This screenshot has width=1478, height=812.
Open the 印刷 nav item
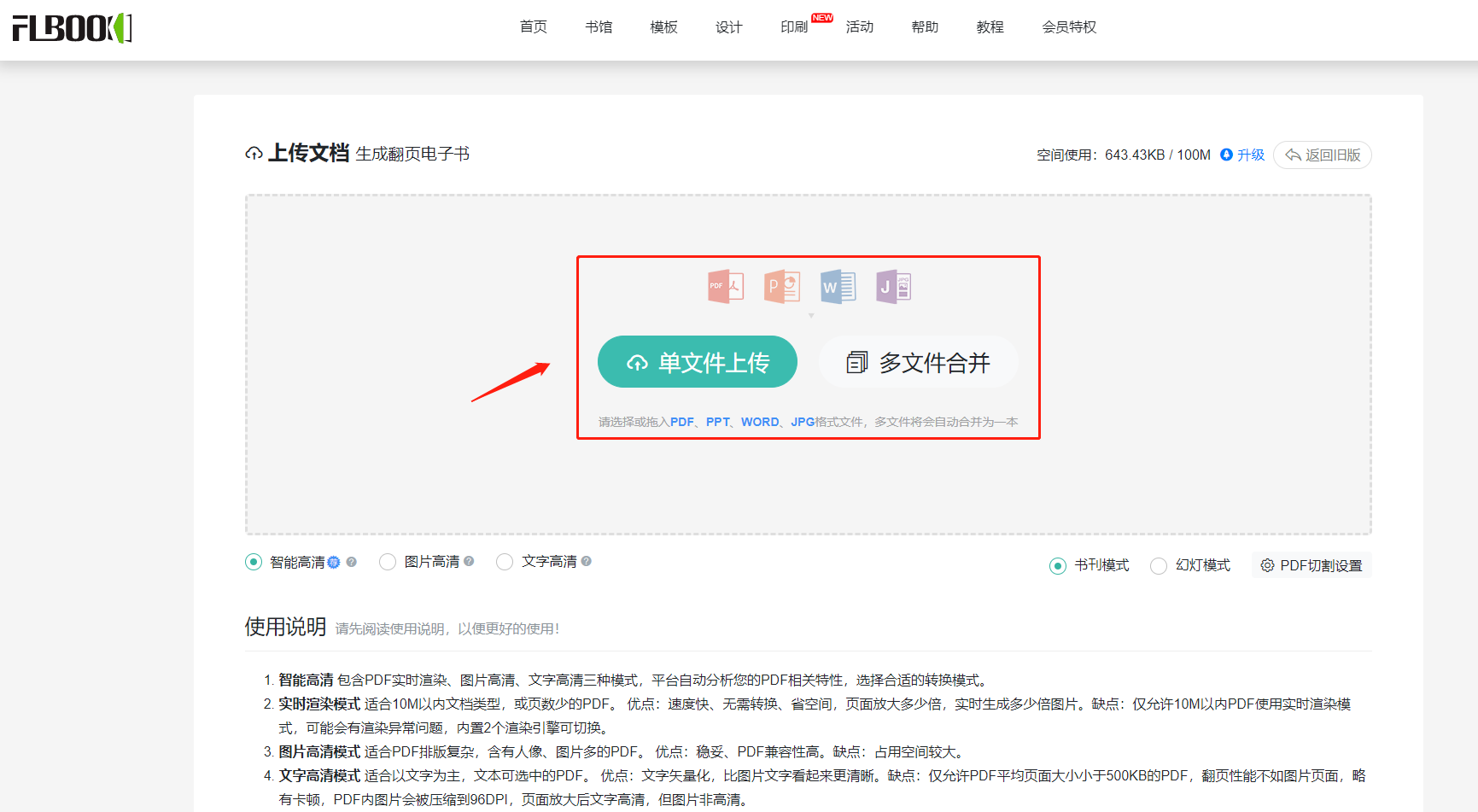click(x=794, y=27)
